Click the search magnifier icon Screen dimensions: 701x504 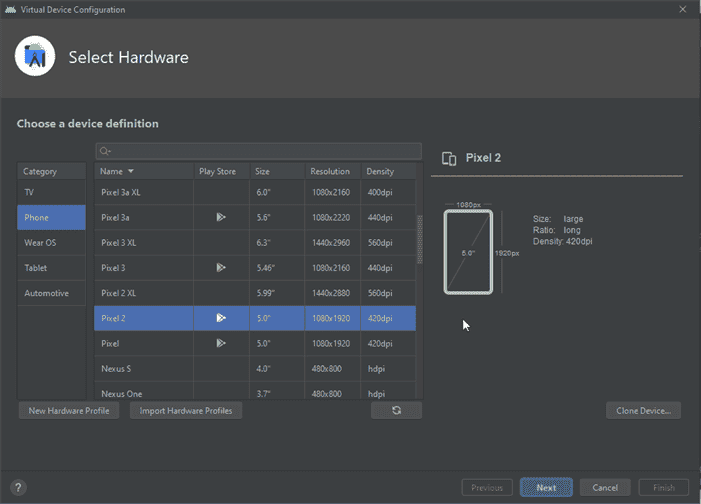click(x=105, y=151)
